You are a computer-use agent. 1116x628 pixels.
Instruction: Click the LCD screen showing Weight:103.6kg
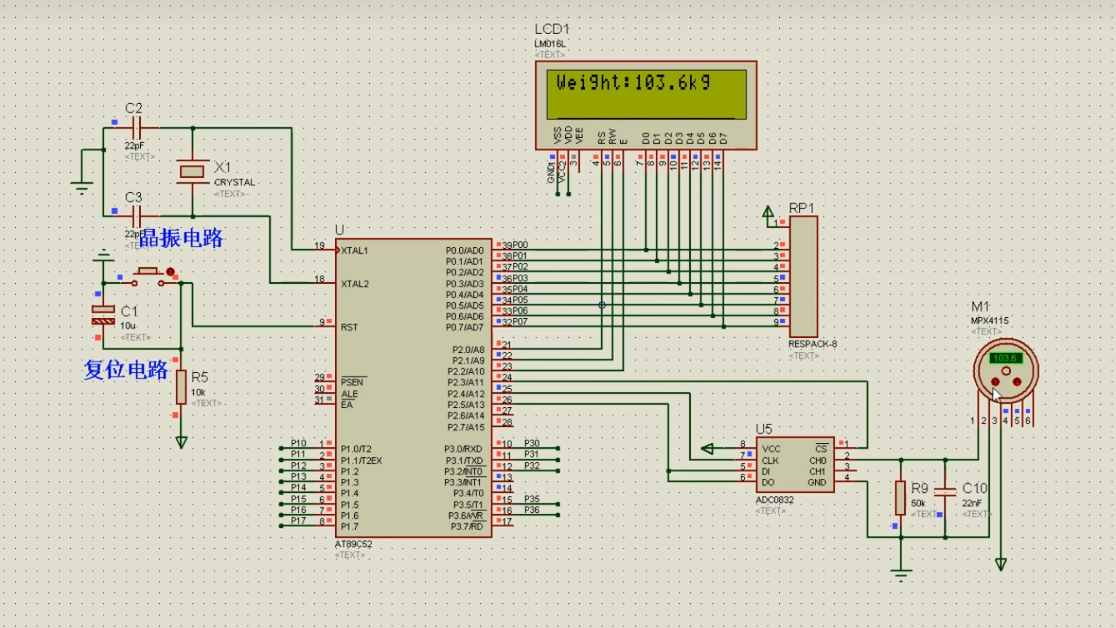646,94
